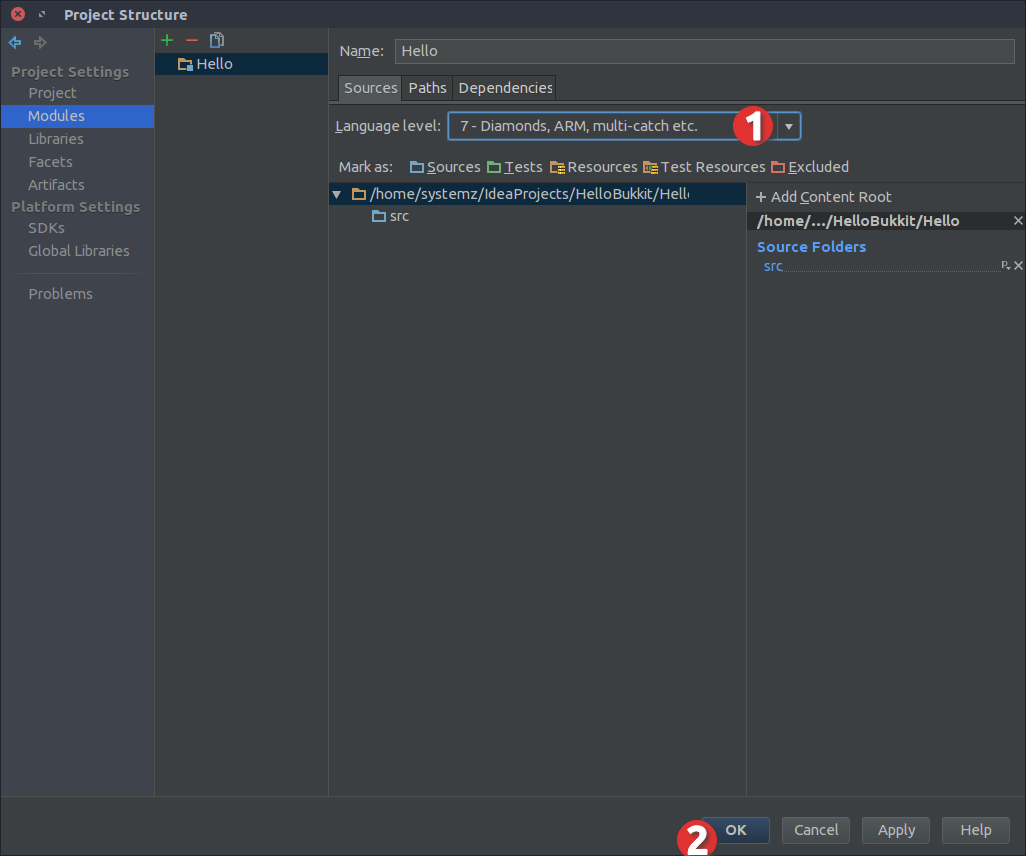Click the back navigation arrow
The image size is (1026, 856).
tap(15, 42)
